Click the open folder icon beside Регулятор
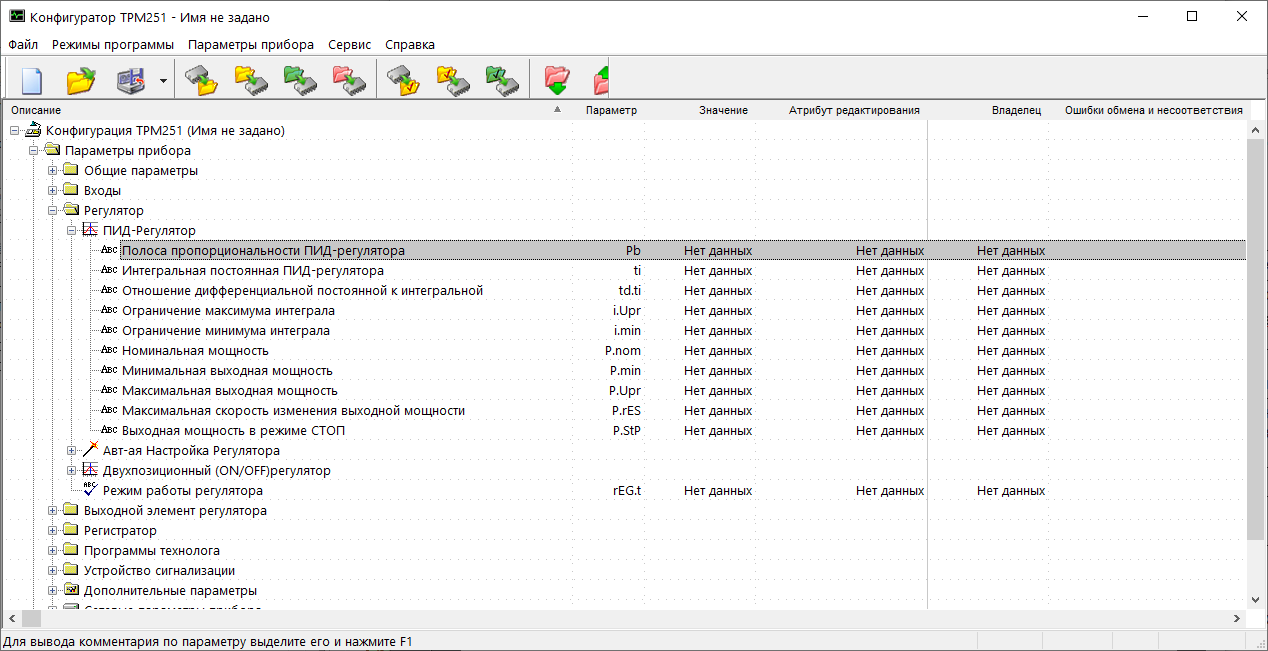This screenshot has width=1268, height=651. (x=70, y=211)
